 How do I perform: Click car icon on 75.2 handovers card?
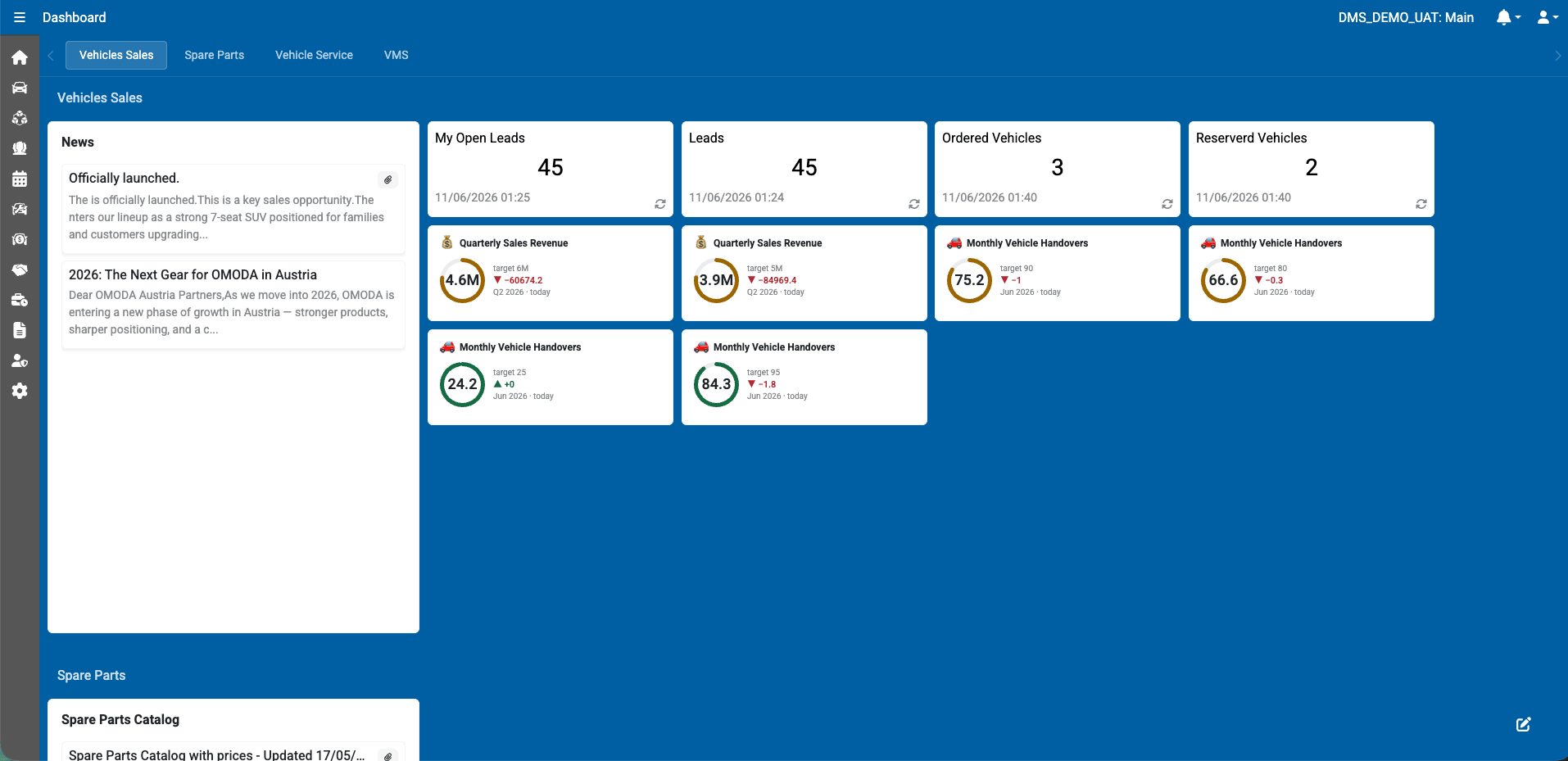[x=954, y=242]
